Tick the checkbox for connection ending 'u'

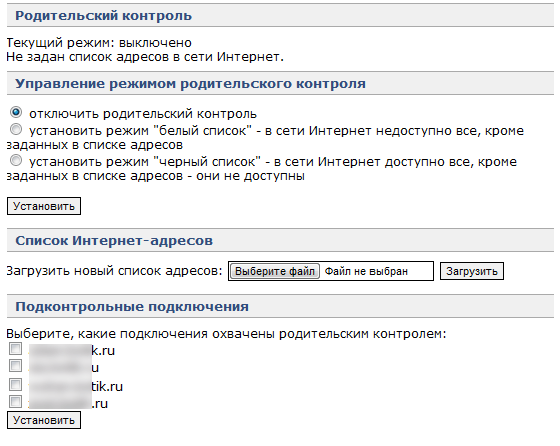point(15,366)
